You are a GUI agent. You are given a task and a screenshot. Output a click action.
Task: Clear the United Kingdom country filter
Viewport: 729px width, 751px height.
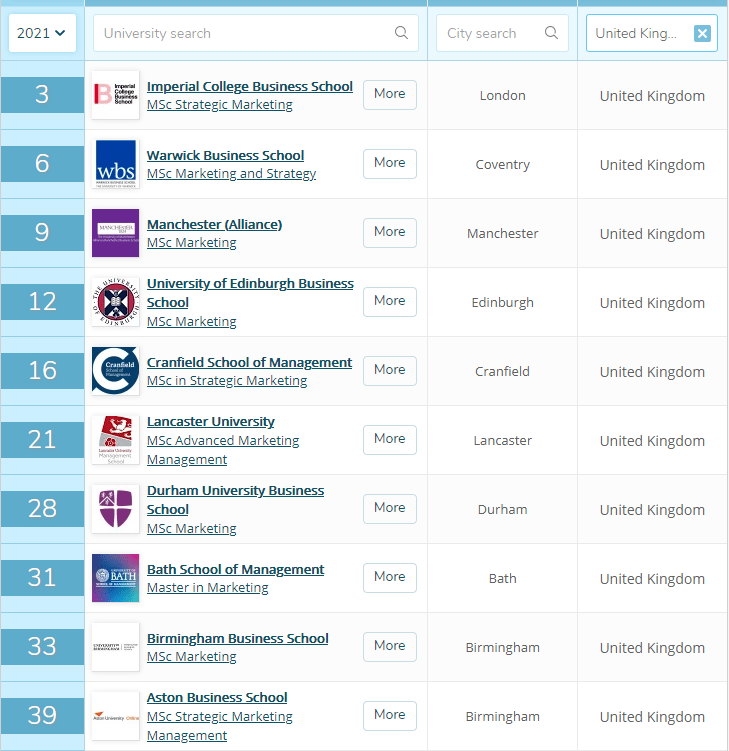tap(702, 34)
